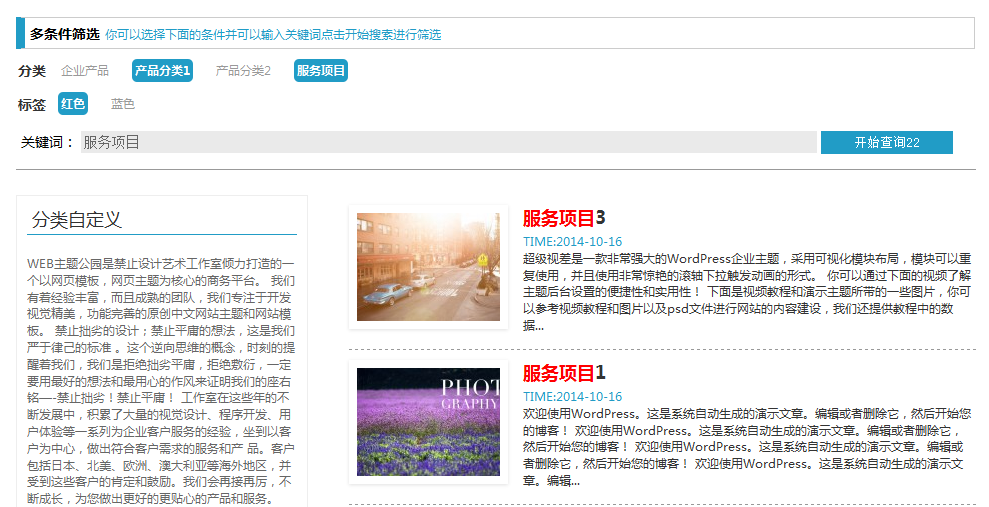Deselect the 产品分类1 category filter
Image resolution: width=989 pixels, height=507 pixels.
pos(162,71)
